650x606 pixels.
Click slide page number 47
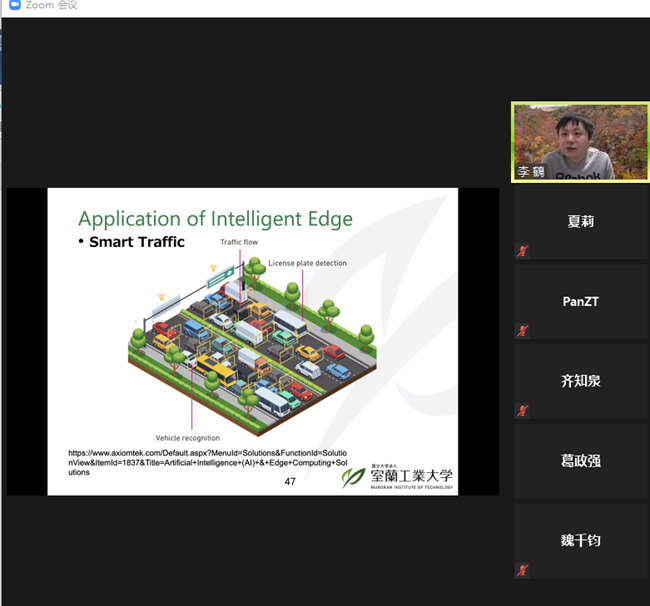point(290,481)
